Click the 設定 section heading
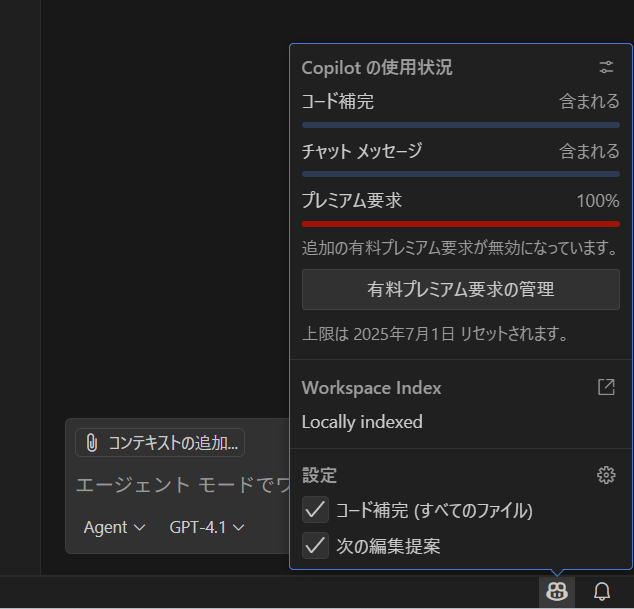Viewport: 634px width, 609px height. click(319, 475)
